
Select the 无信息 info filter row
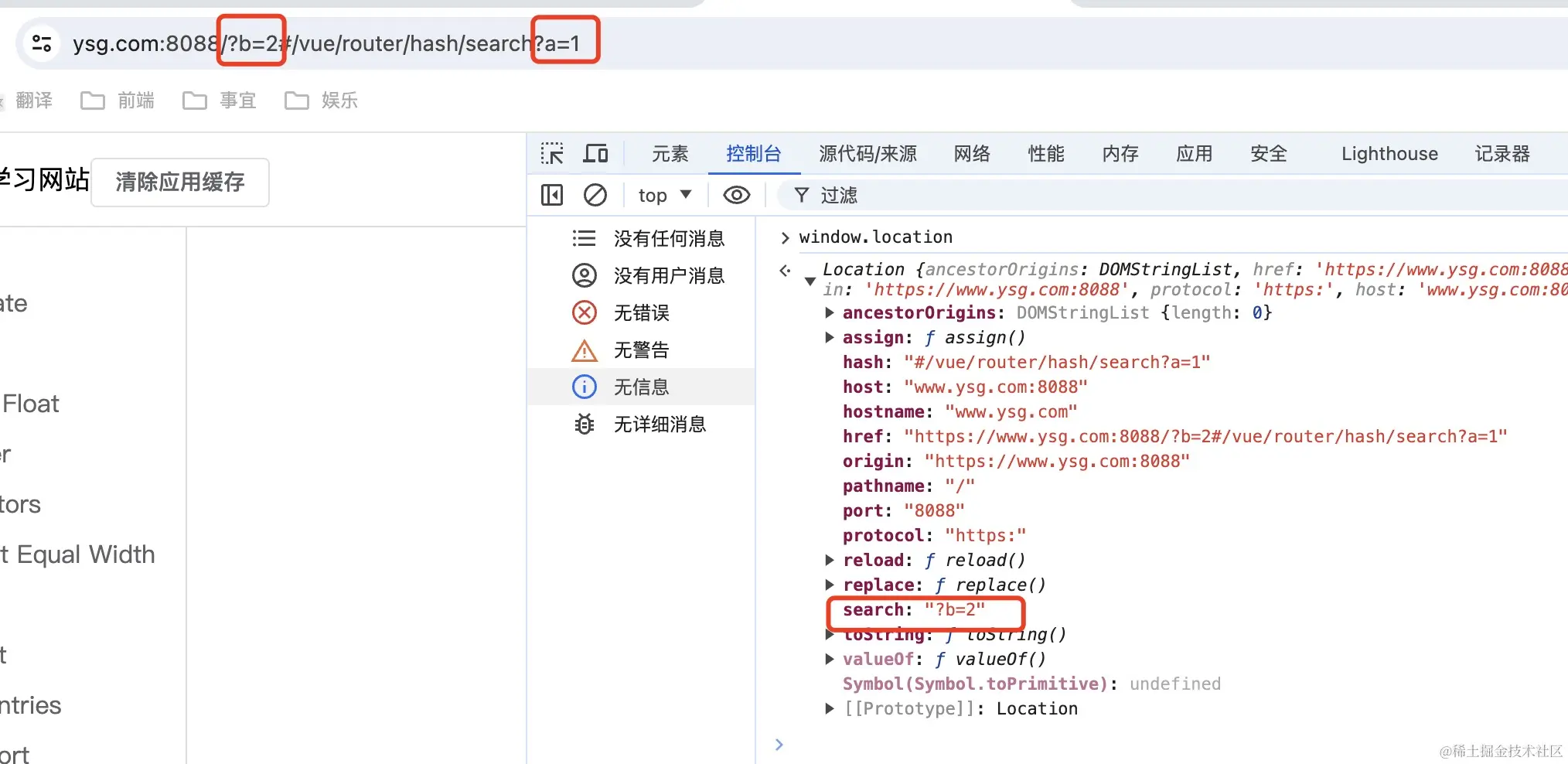click(642, 387)
